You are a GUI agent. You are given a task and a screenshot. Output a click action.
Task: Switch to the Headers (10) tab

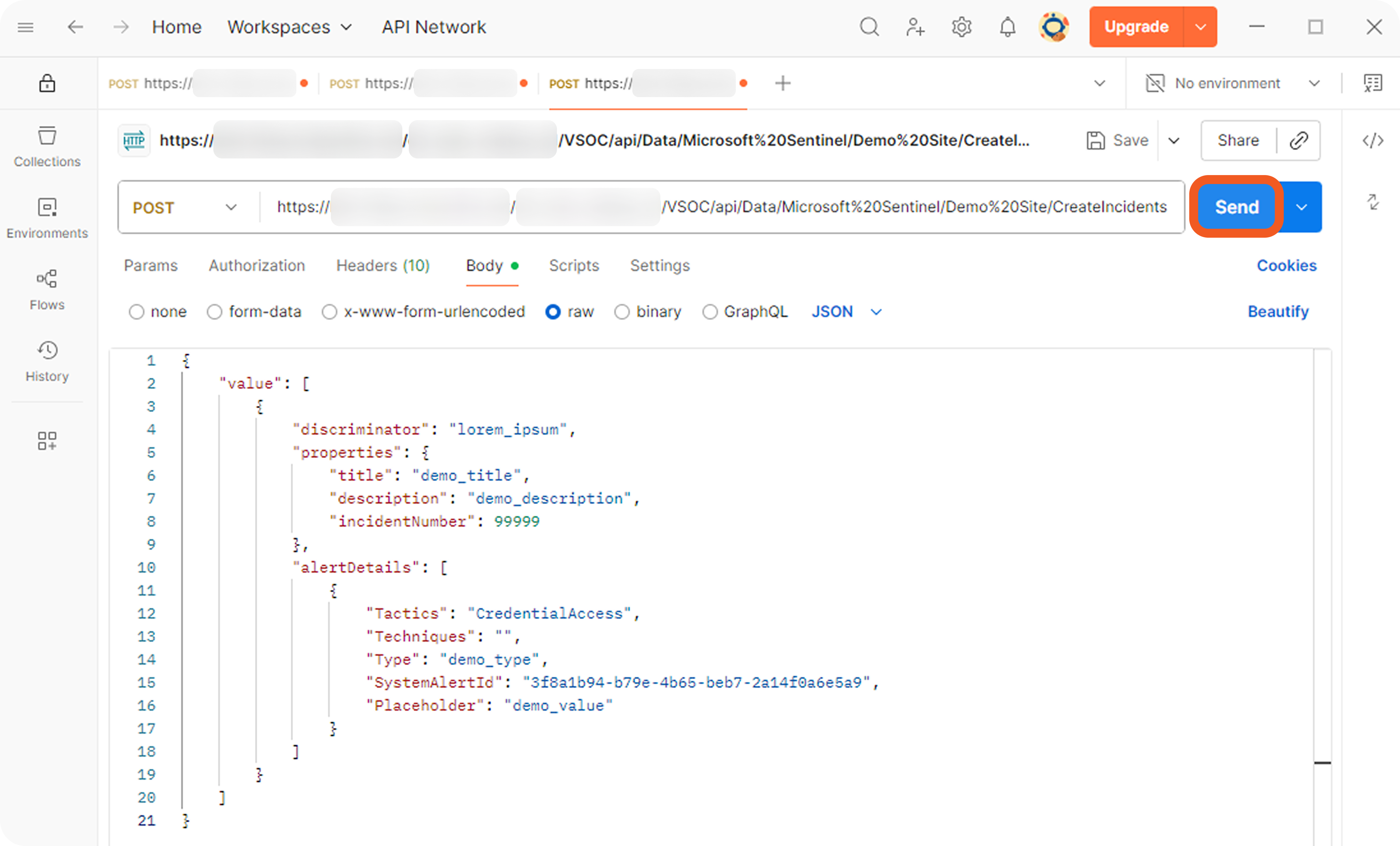click(382, 265)
